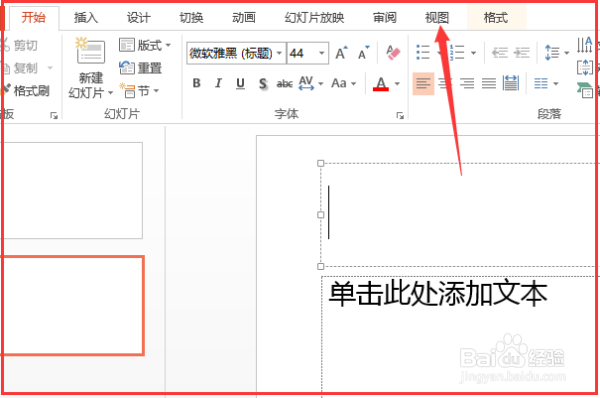Open the 设计 ribbon tab
Viewport: 600px width, 398px height.
pos(139,18)
